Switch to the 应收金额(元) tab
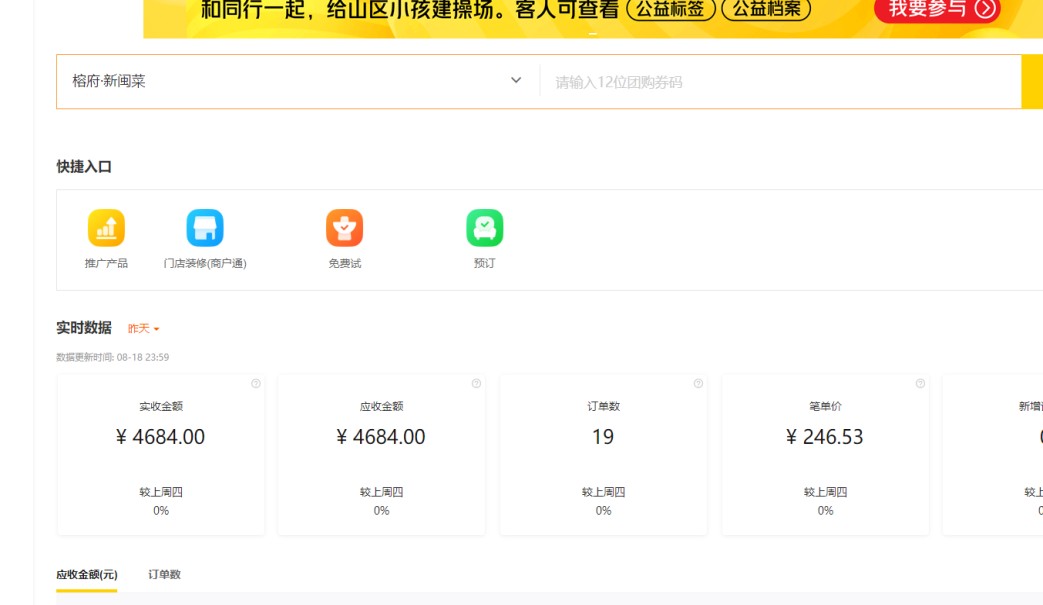Image resolution: width=1043 pixels, height=605 pixels. [86, 575]
